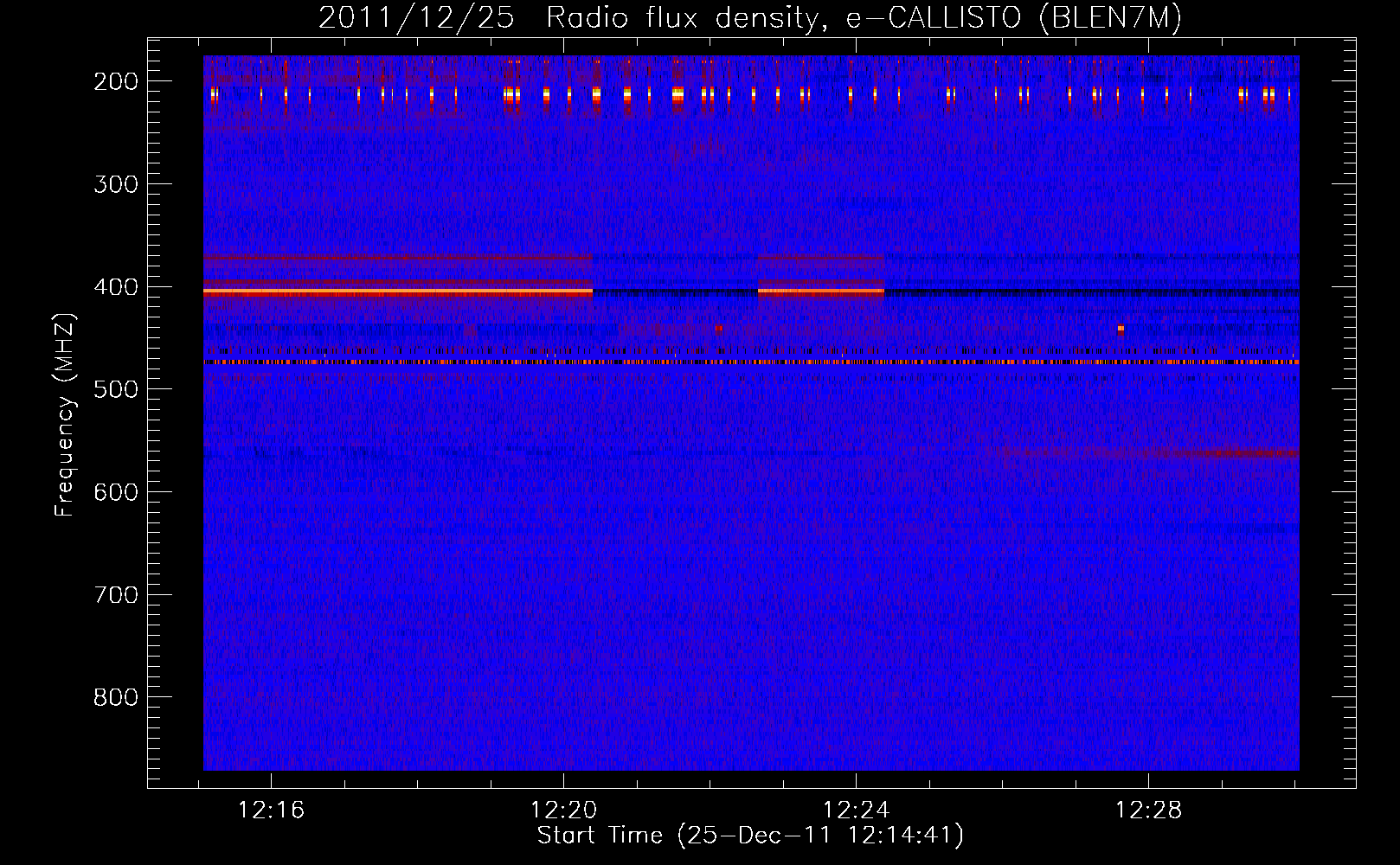Click the 800 frequency tick label
Image resolution: width=1400 pixels, height=865 pixels.
pyautogui.click(x=116, y=697)
